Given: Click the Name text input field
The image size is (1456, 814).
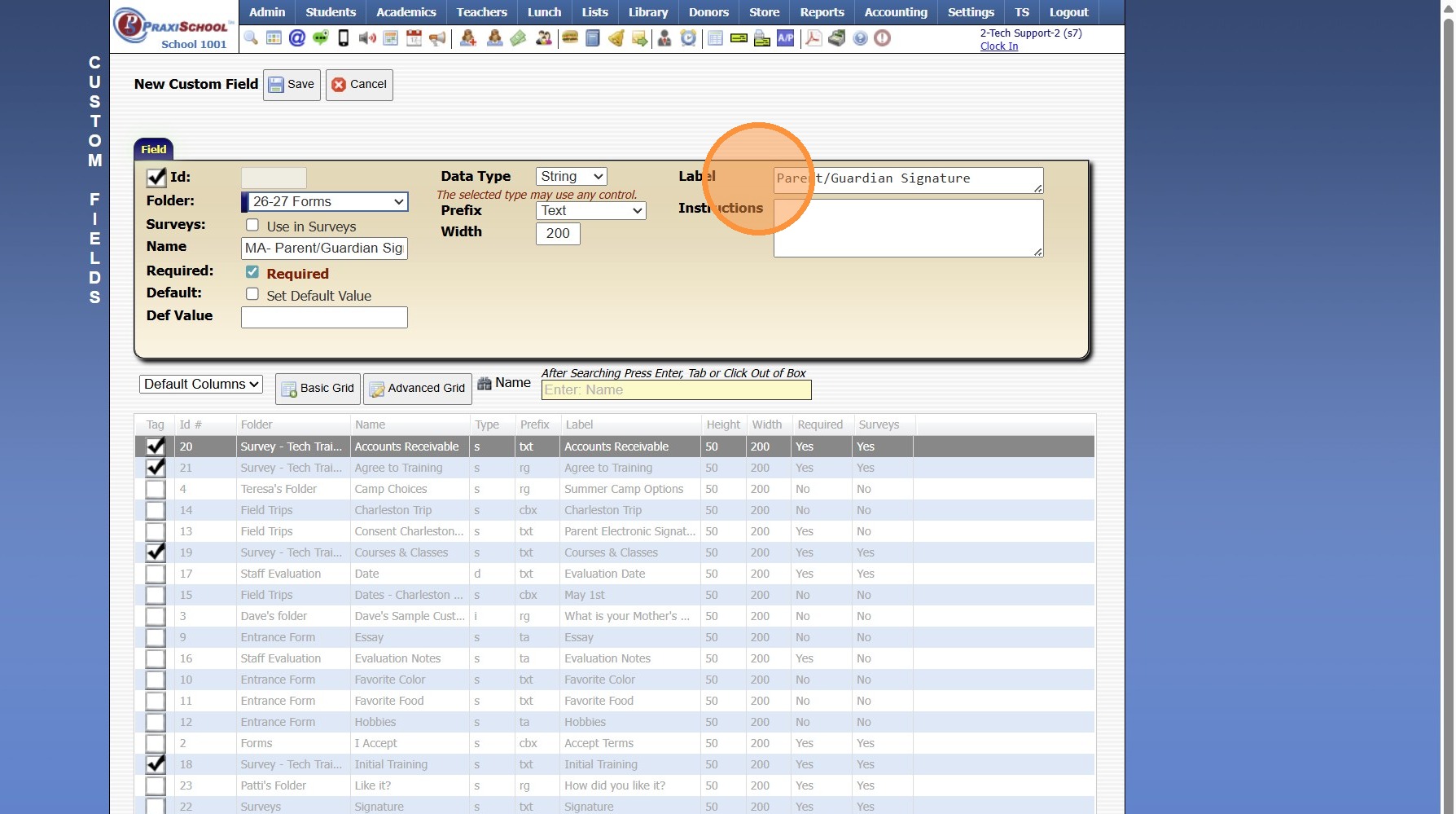Looking at the screenshot, I should (324, 249).
